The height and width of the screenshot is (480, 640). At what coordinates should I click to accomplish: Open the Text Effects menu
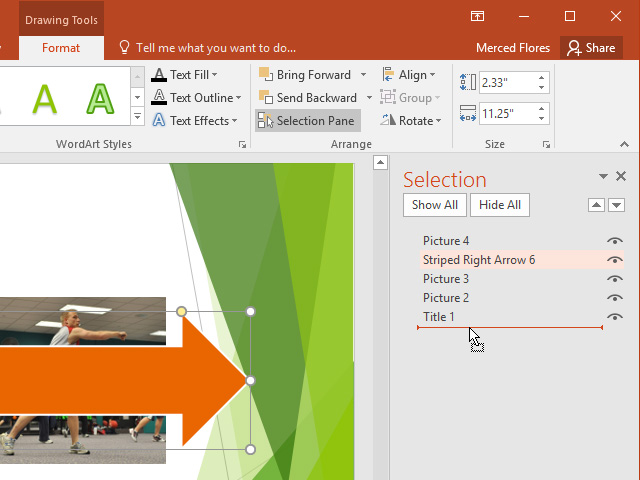click(x=195, y=121)
